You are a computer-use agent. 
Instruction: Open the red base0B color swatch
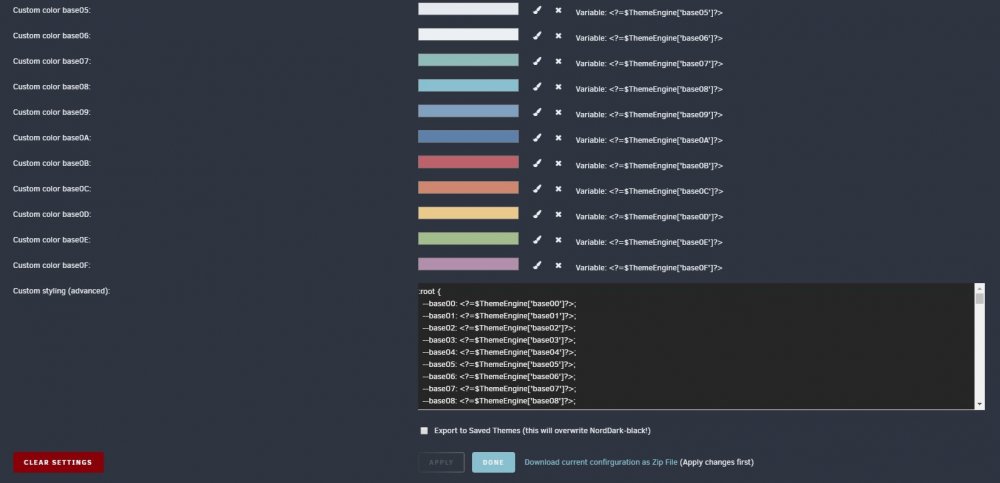pos(468,162)
